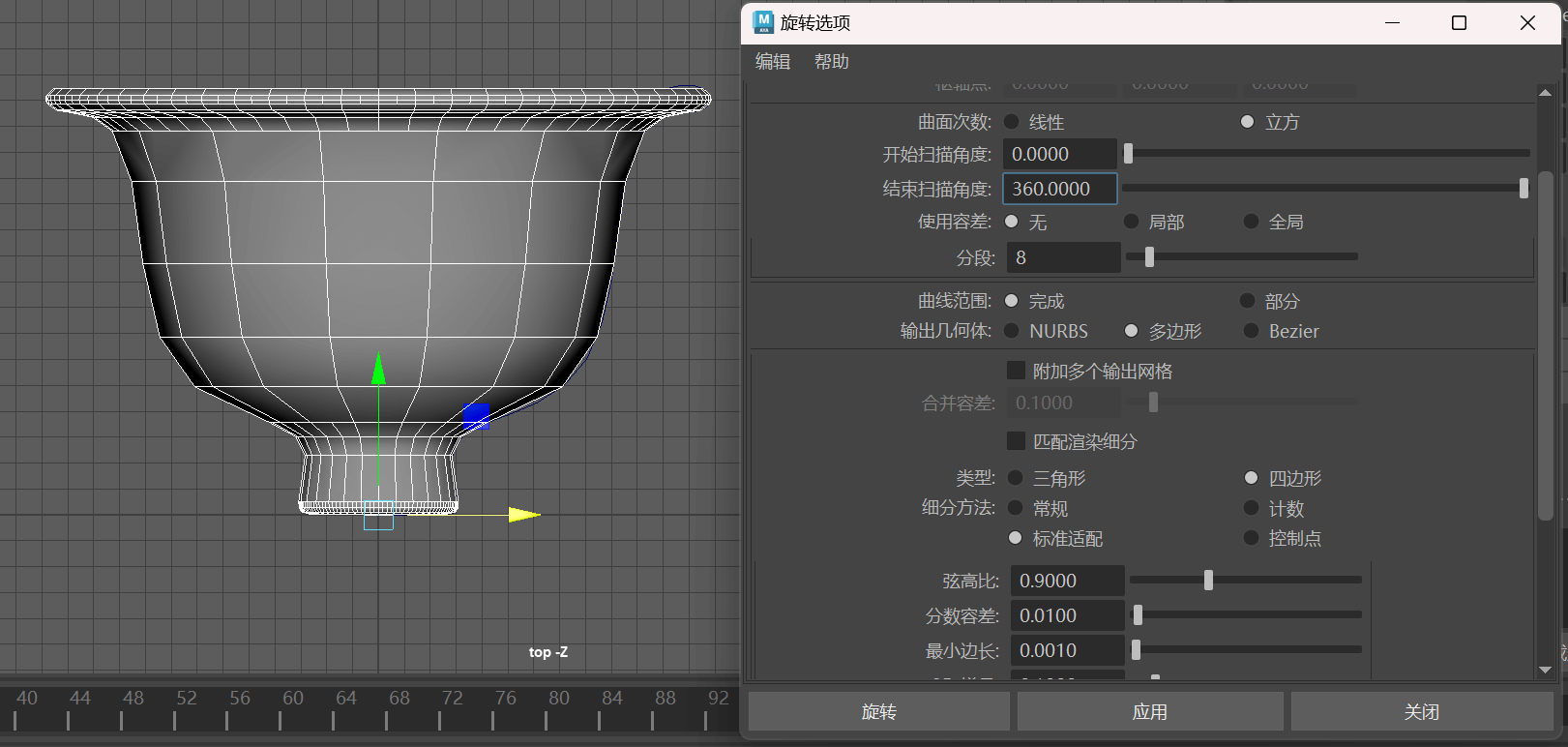The height and width of the screenshot is (747, 1568).
Task: Select 局部 for 使用容差
Action: [1131, 222]
